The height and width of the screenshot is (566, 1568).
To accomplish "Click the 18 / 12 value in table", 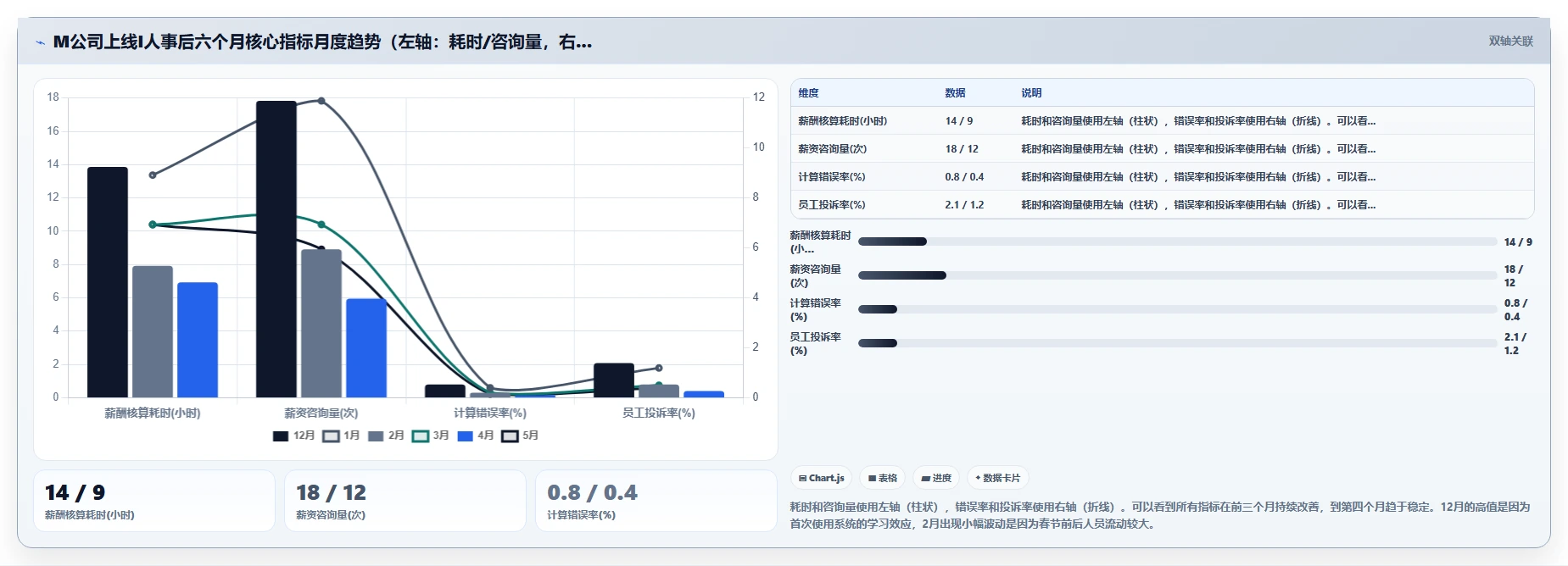I will [x=962, y=149].
